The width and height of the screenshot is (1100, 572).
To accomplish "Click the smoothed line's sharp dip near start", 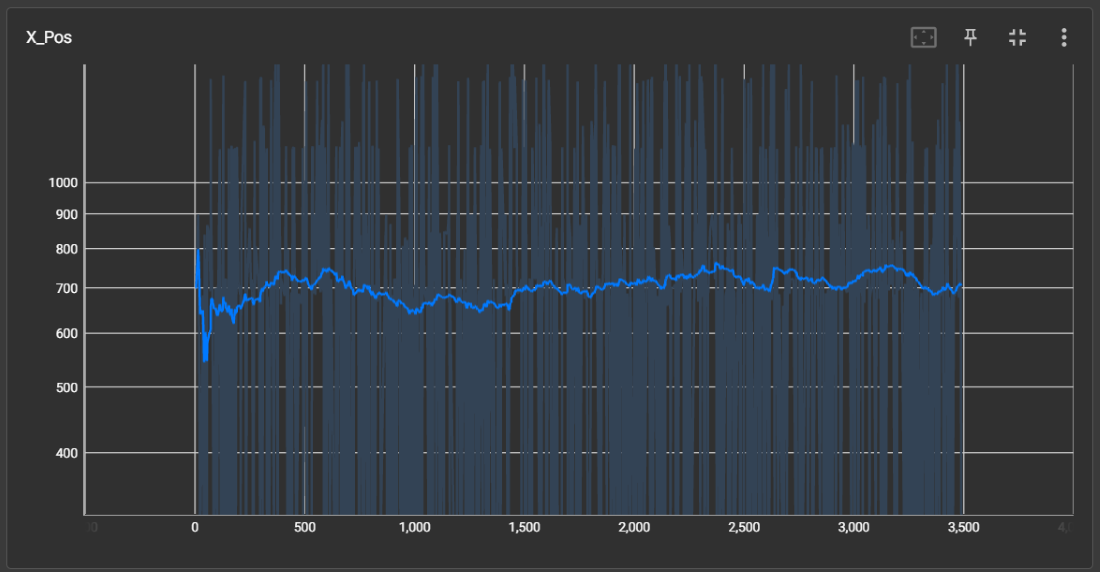I will coord(205,356).
